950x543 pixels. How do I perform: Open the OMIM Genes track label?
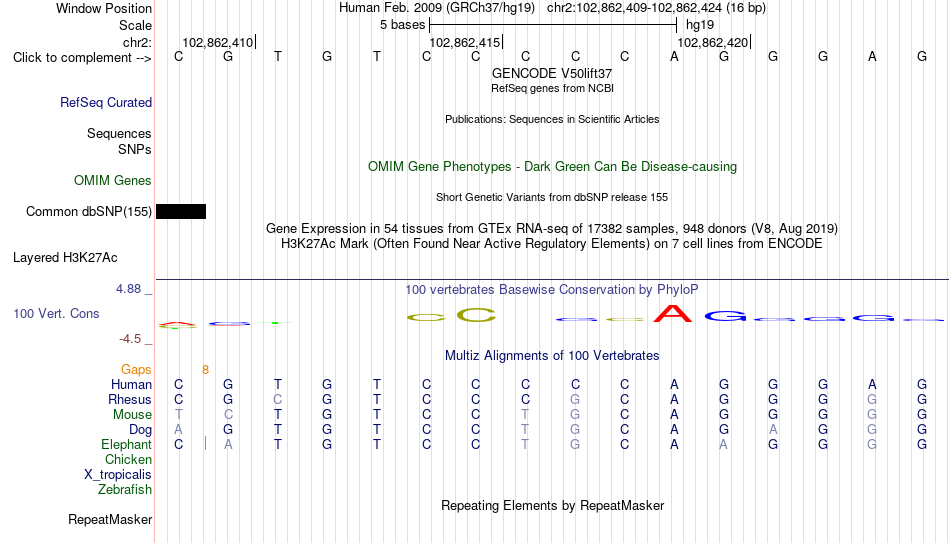tap(113, 181)
